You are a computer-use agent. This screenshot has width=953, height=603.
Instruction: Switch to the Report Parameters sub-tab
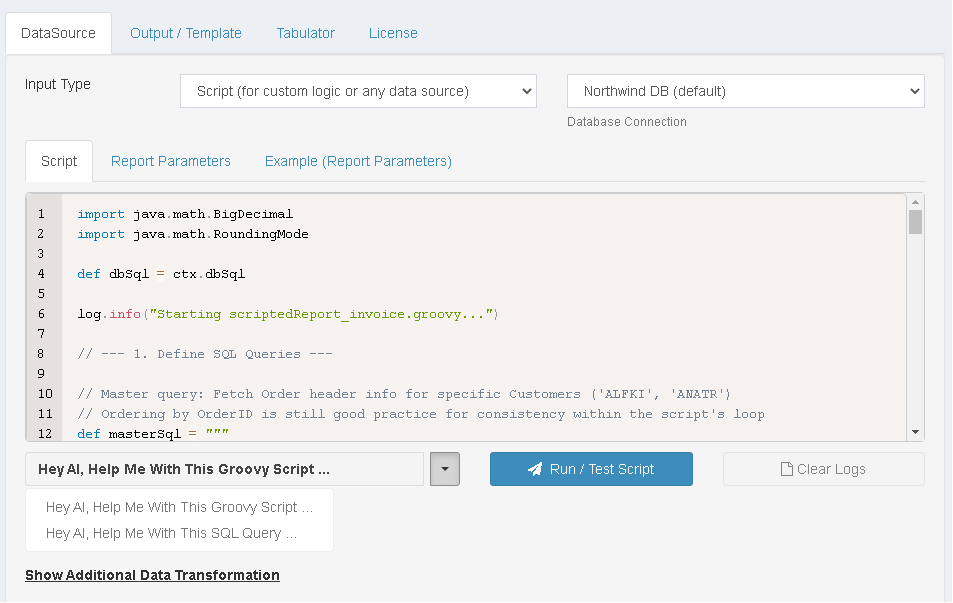(x=171, y=161)
